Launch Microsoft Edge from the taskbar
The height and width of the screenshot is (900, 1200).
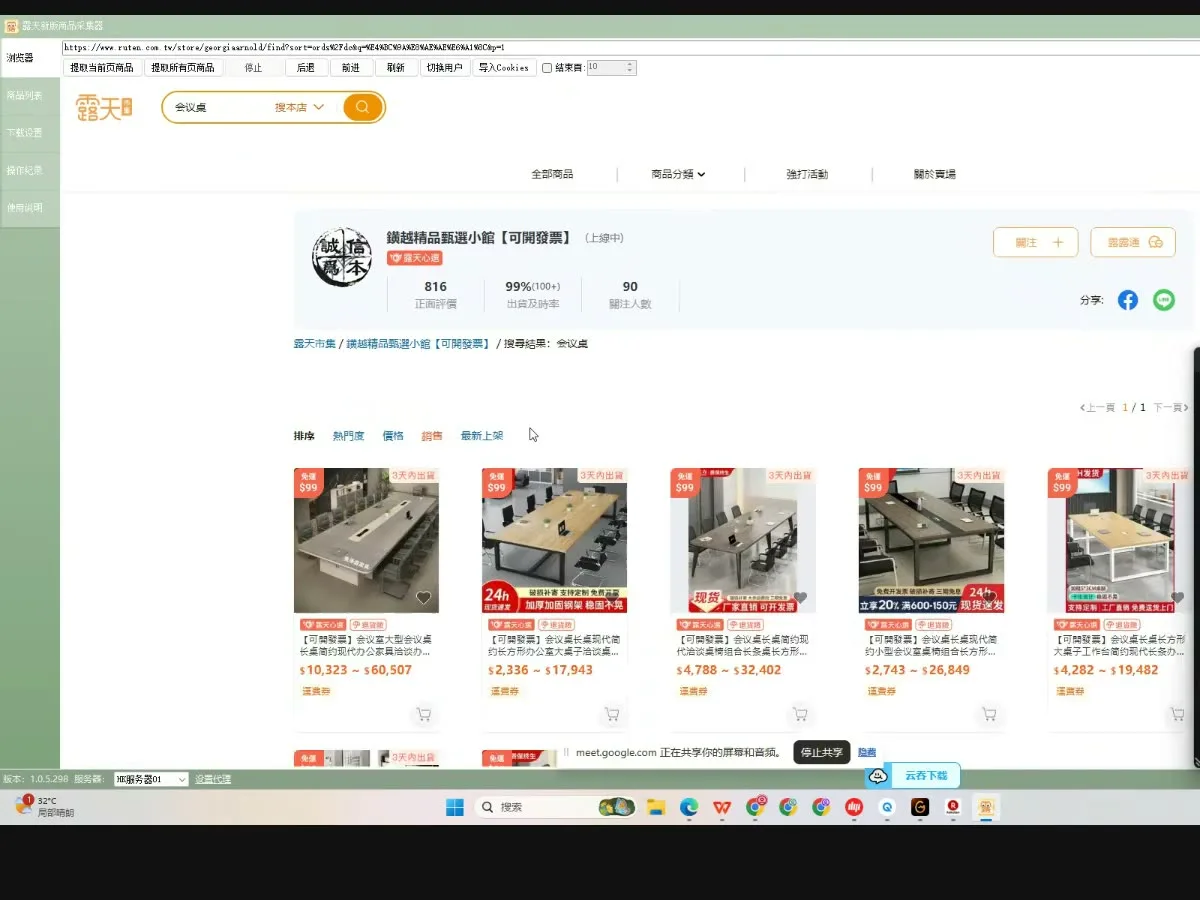click(689, 807)
